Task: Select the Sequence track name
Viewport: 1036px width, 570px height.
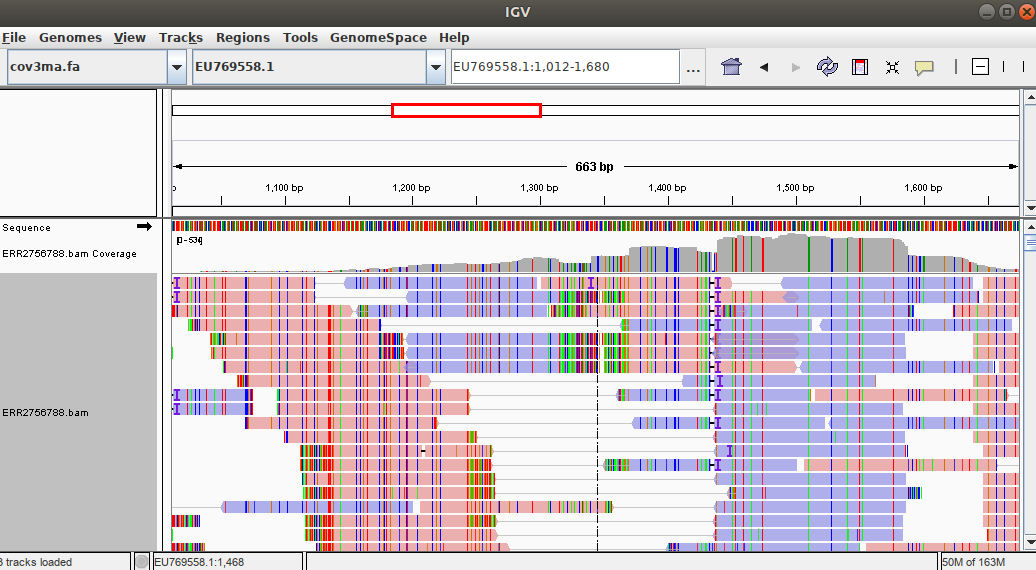Action: [x=26, y=227]
